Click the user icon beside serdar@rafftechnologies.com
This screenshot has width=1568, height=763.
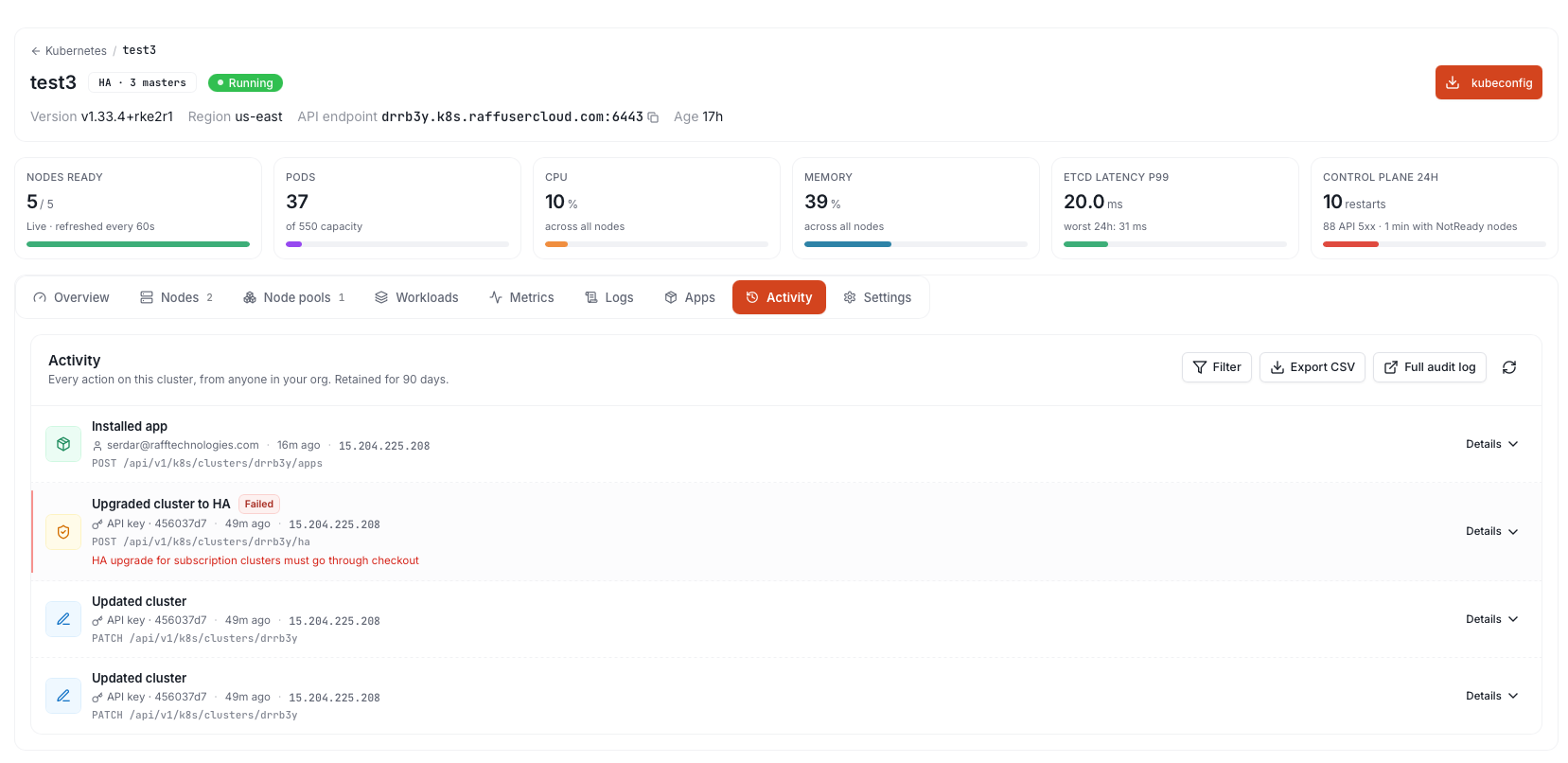click(x=97, y=446)
